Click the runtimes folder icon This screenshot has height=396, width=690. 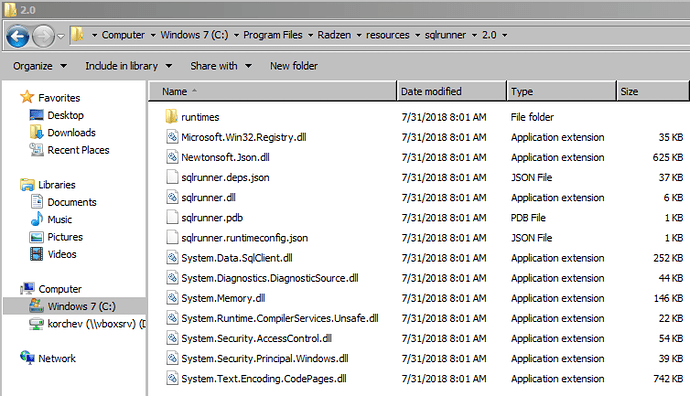point(171,117)
